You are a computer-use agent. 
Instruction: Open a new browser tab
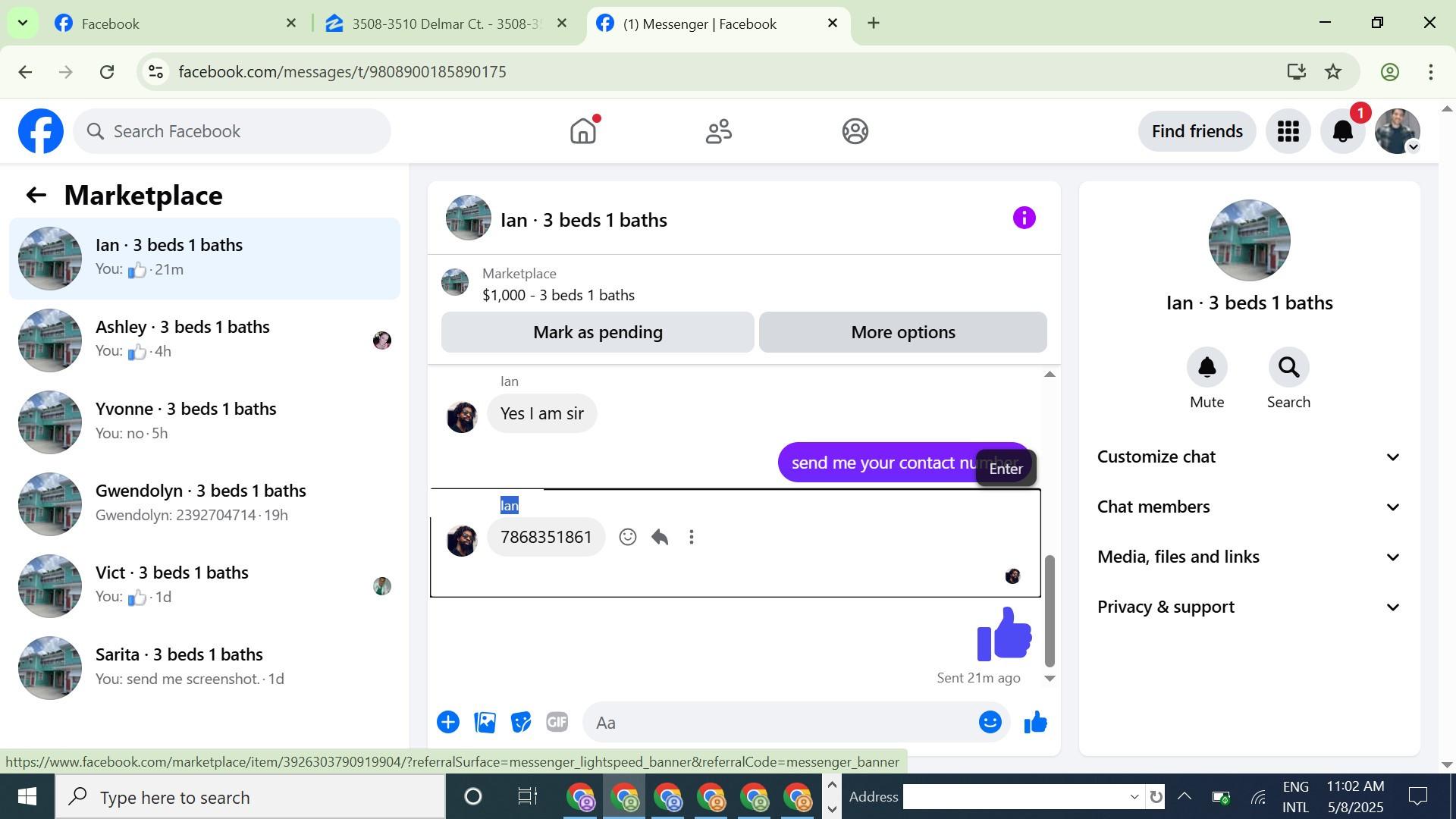(874, 24)
